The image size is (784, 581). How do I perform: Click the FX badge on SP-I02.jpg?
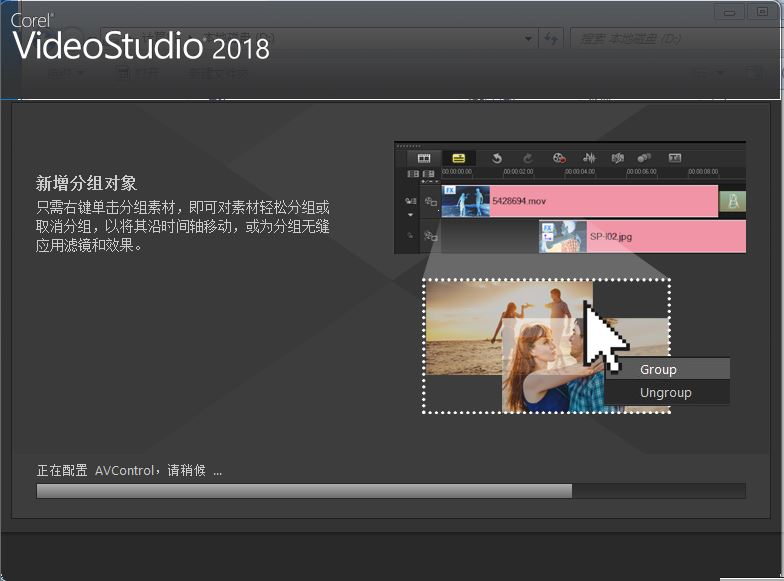(548, 228)
